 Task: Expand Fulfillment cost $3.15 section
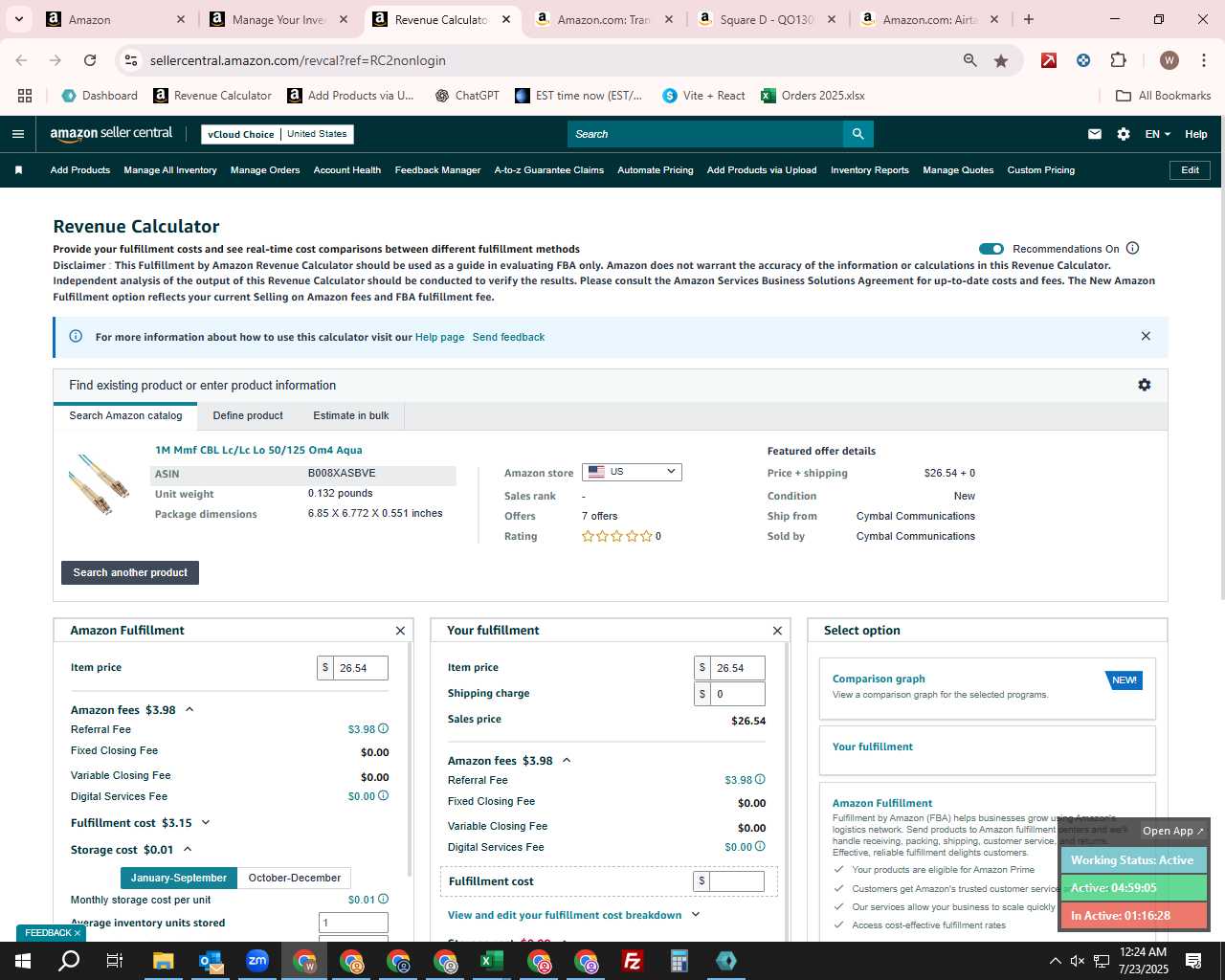point(206,823)
